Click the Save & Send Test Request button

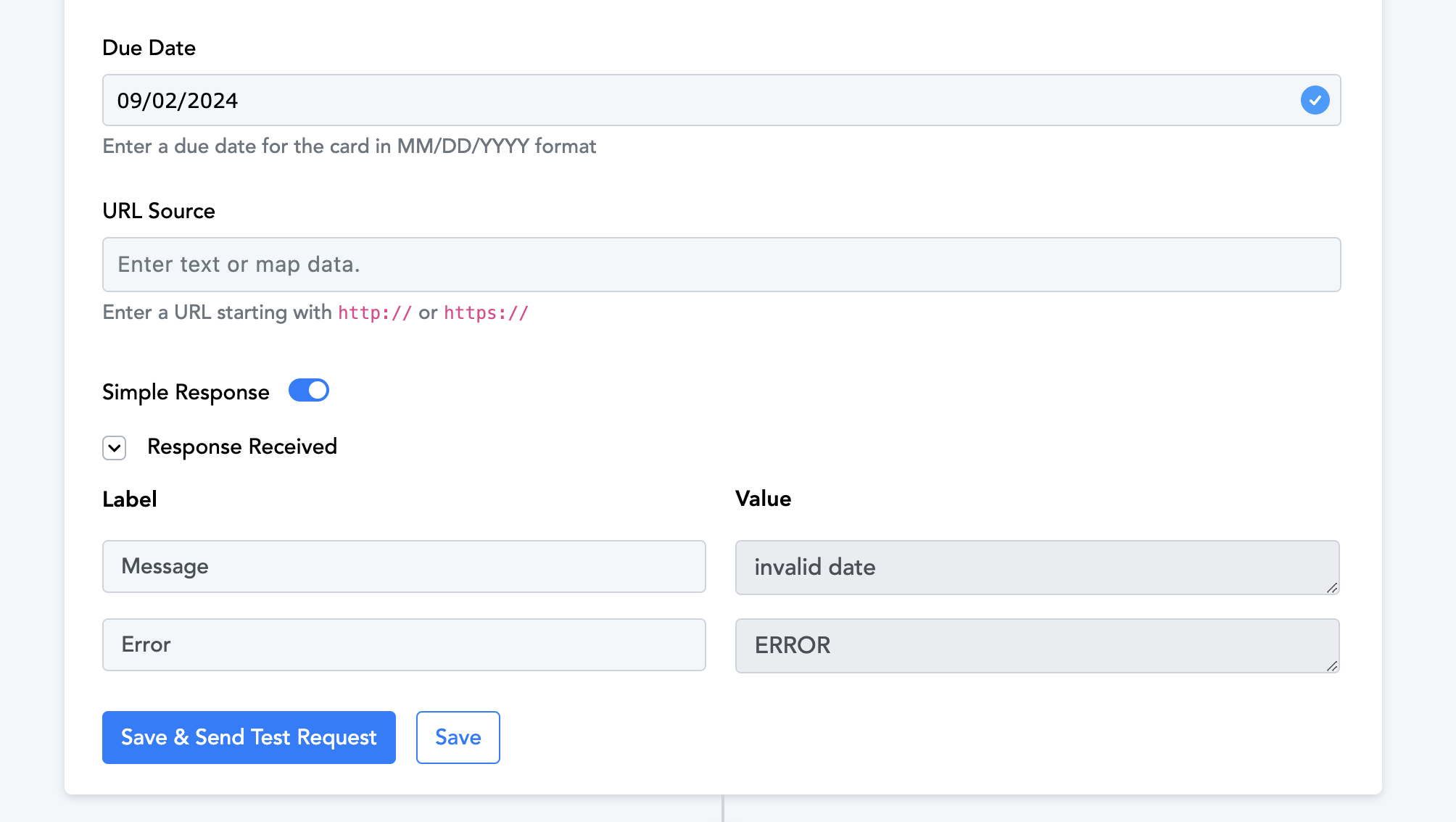pos(249,737)
